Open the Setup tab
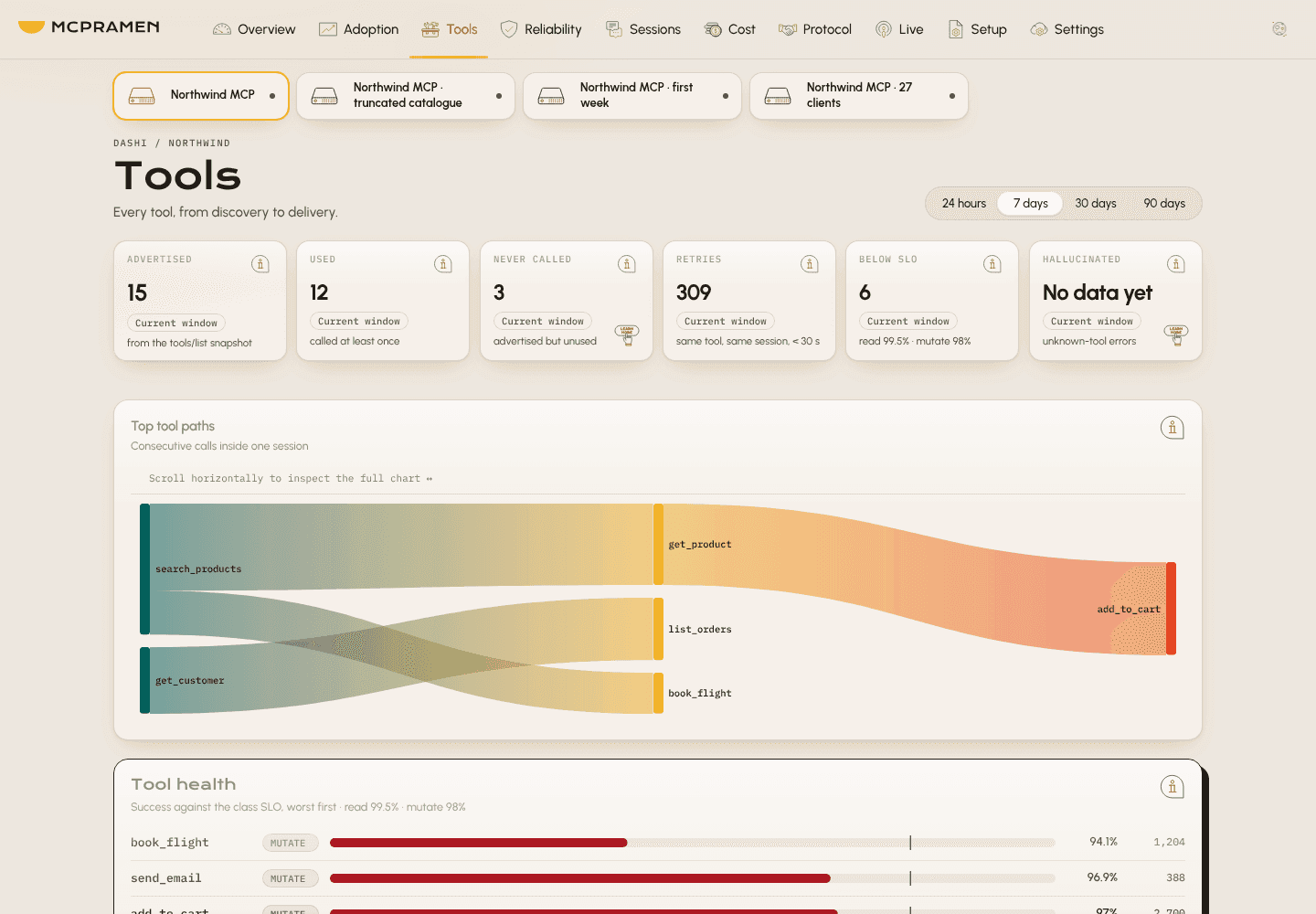Screen dimensions: 1316x914 pos(977,29)
